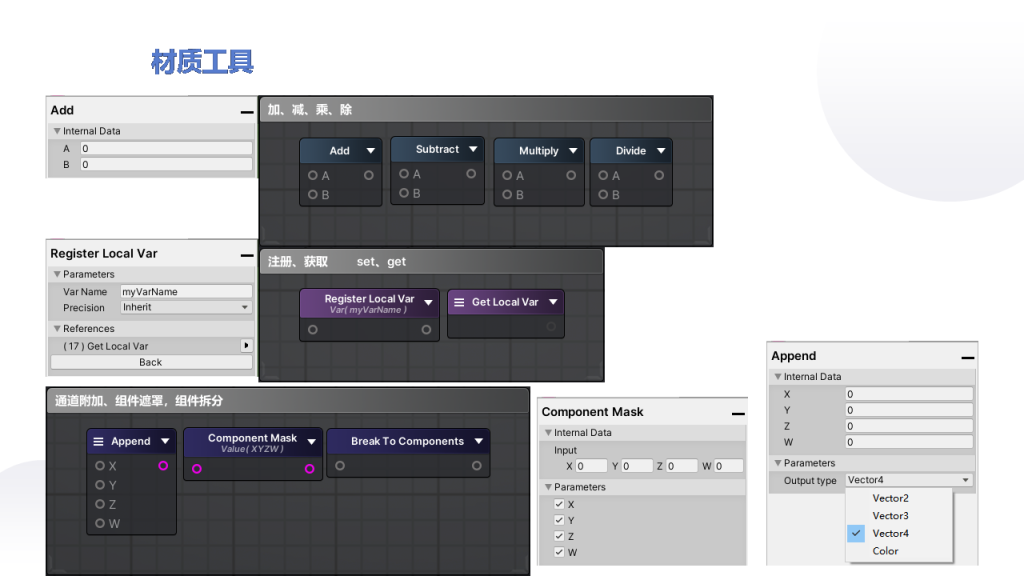Uncheck the X component checkbox
Viewport: 1024px width, 576px height.
point(559,504)
